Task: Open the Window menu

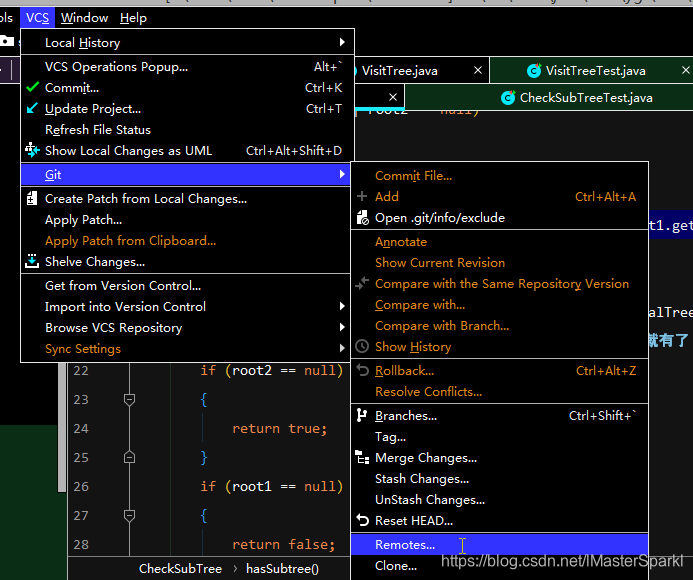Action: (x=84, y=18)
